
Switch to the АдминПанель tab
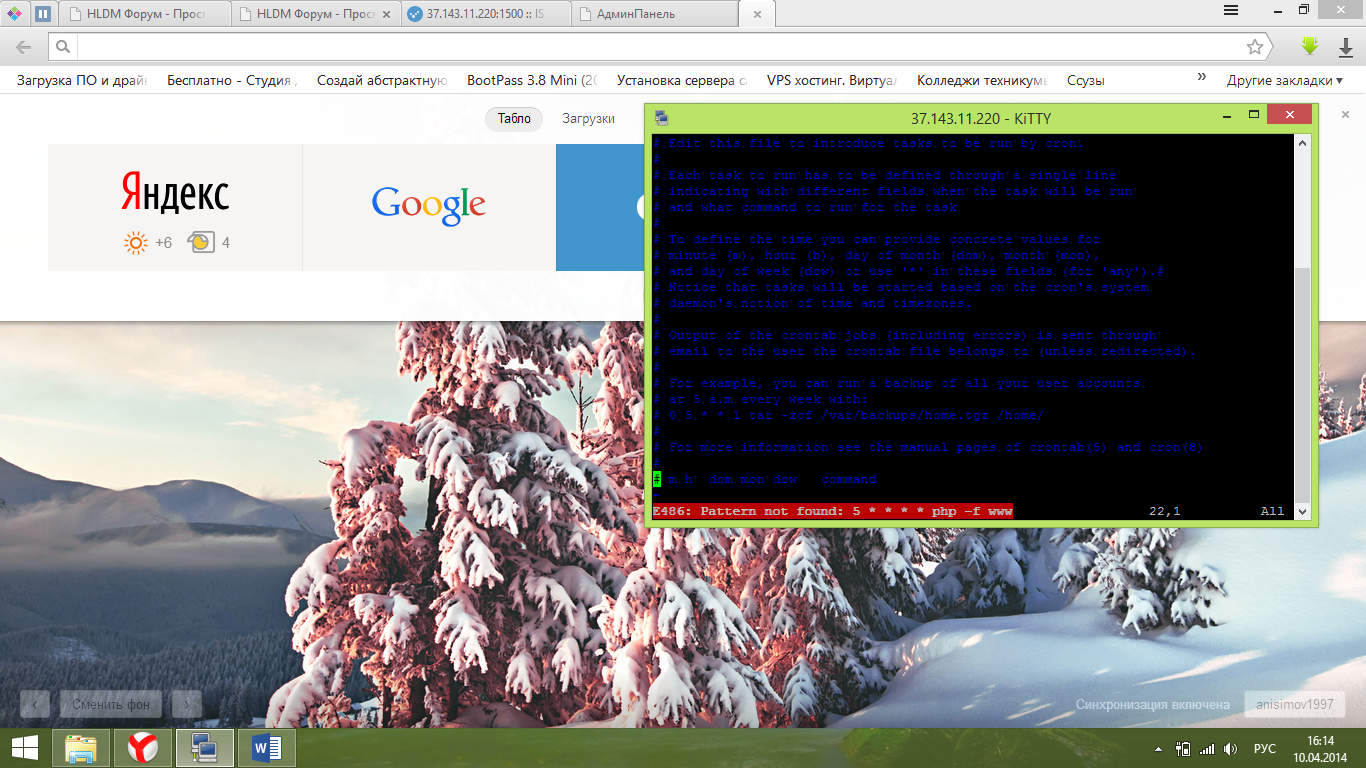[x=655, y=14]
